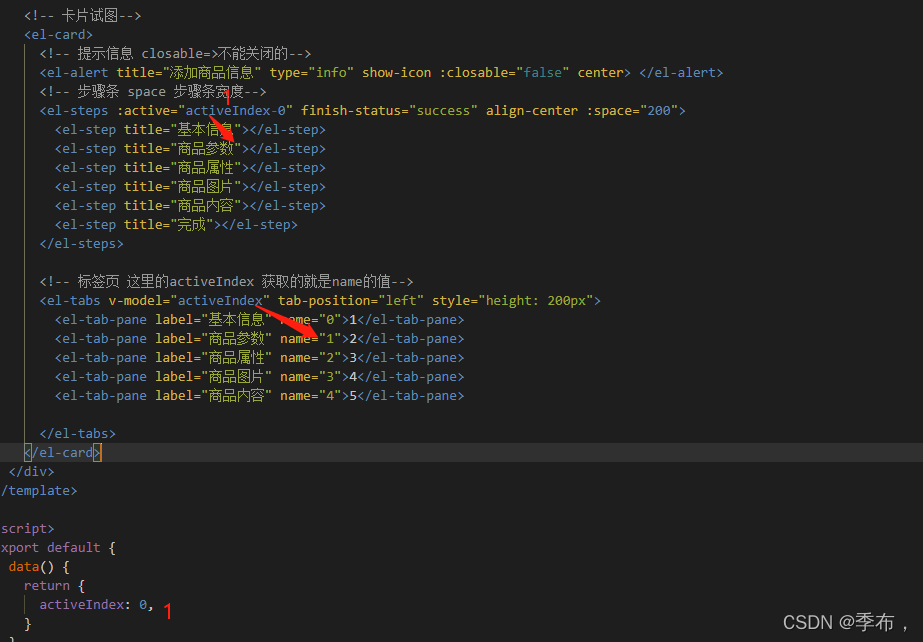Screen dimensions: 923x642
Task: Click the align-center attribute
Action: pos(532,111)
